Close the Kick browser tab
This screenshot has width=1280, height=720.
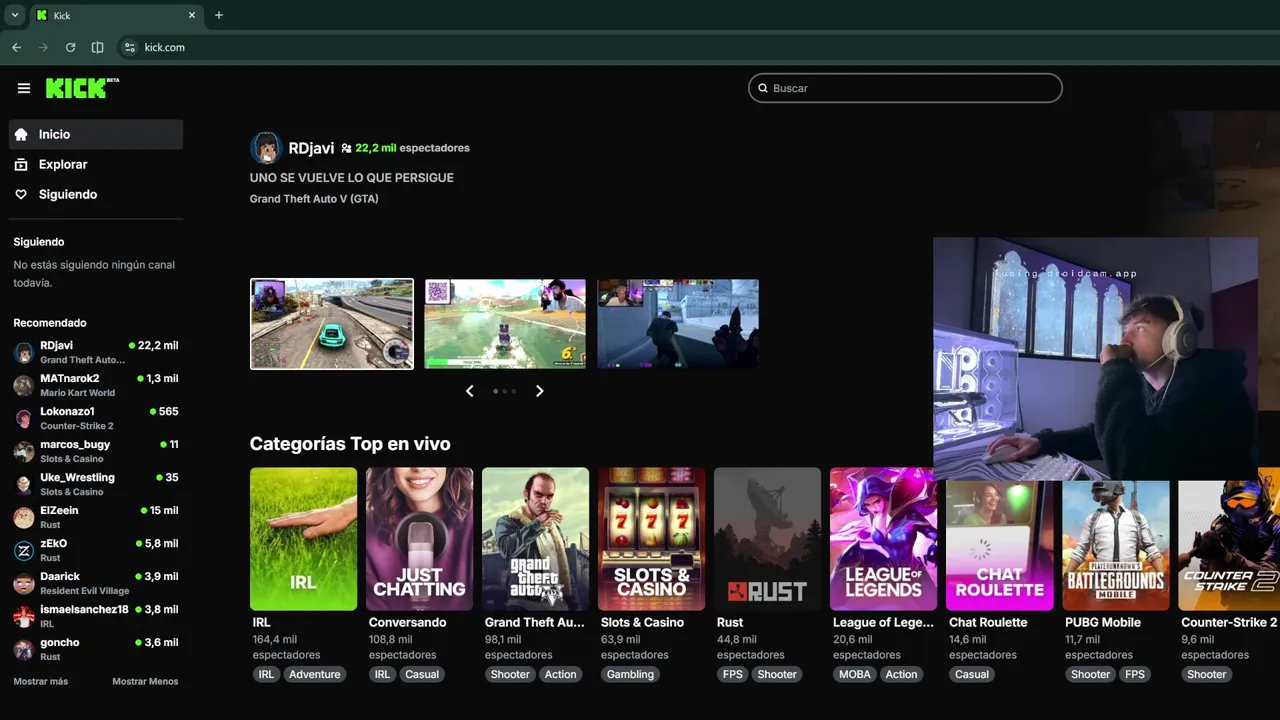(192, 15)
